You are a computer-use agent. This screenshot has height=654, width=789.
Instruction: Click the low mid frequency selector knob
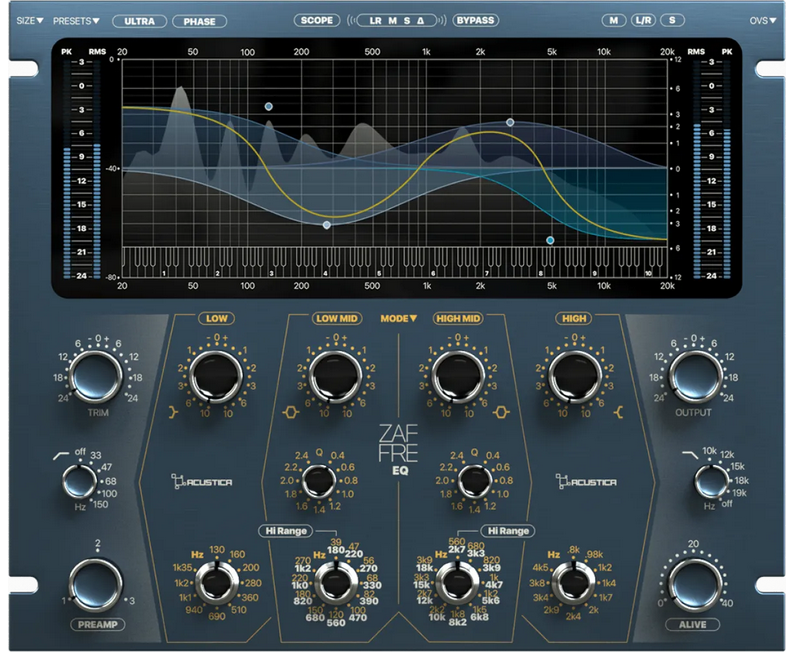coord(336,584)
